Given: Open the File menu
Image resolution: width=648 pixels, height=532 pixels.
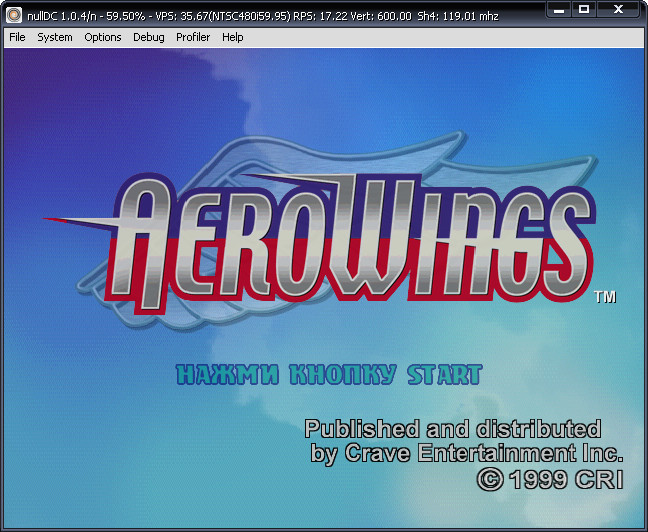Looking at the screenshot, I should coord(17,37).
